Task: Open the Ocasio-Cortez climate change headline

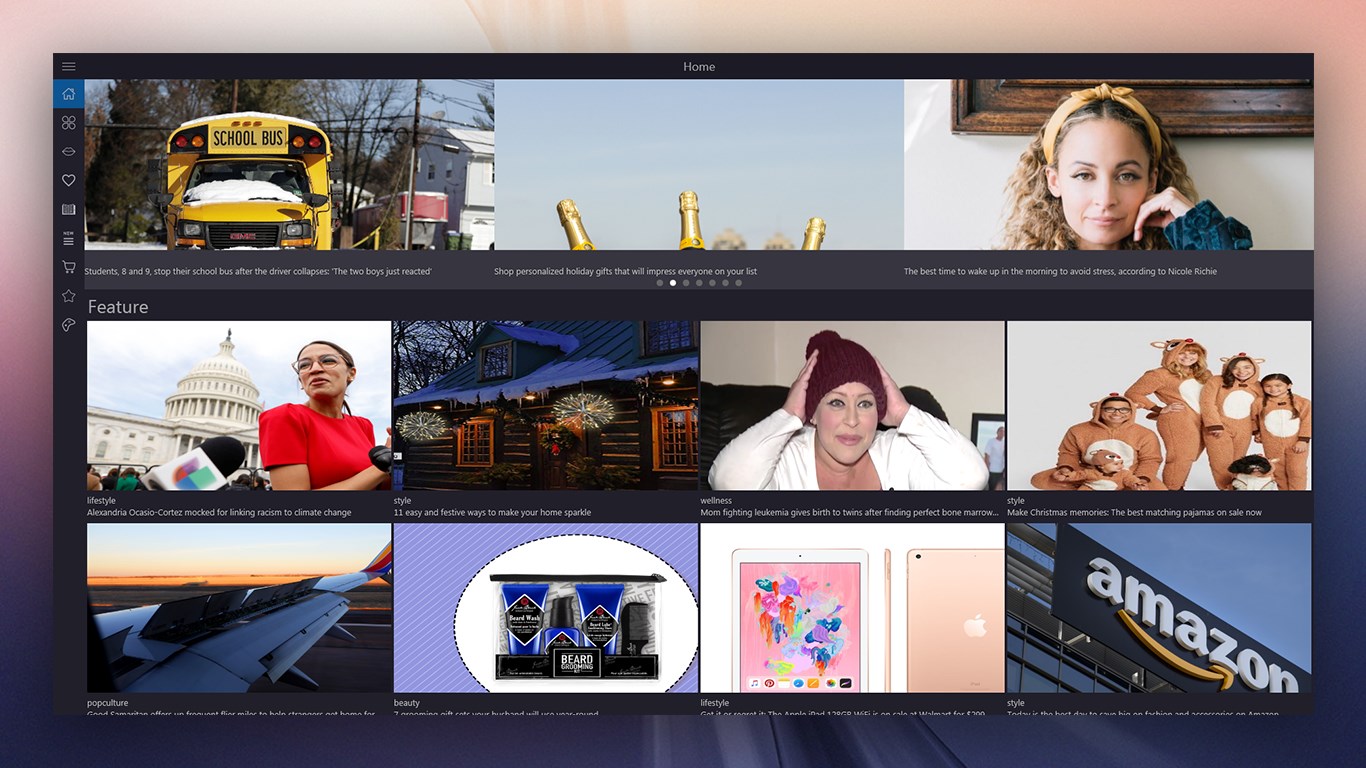Action: [219, 513]
